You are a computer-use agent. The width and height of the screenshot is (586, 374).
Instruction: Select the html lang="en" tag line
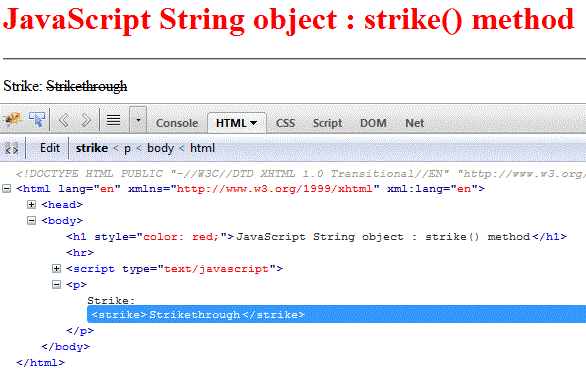tap(250, 189)
